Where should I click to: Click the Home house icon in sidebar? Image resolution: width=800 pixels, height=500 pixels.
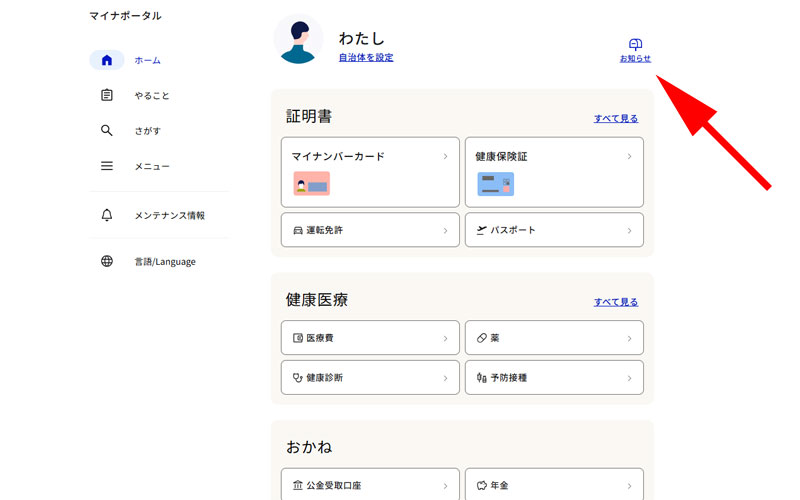(x=107, y=60)
